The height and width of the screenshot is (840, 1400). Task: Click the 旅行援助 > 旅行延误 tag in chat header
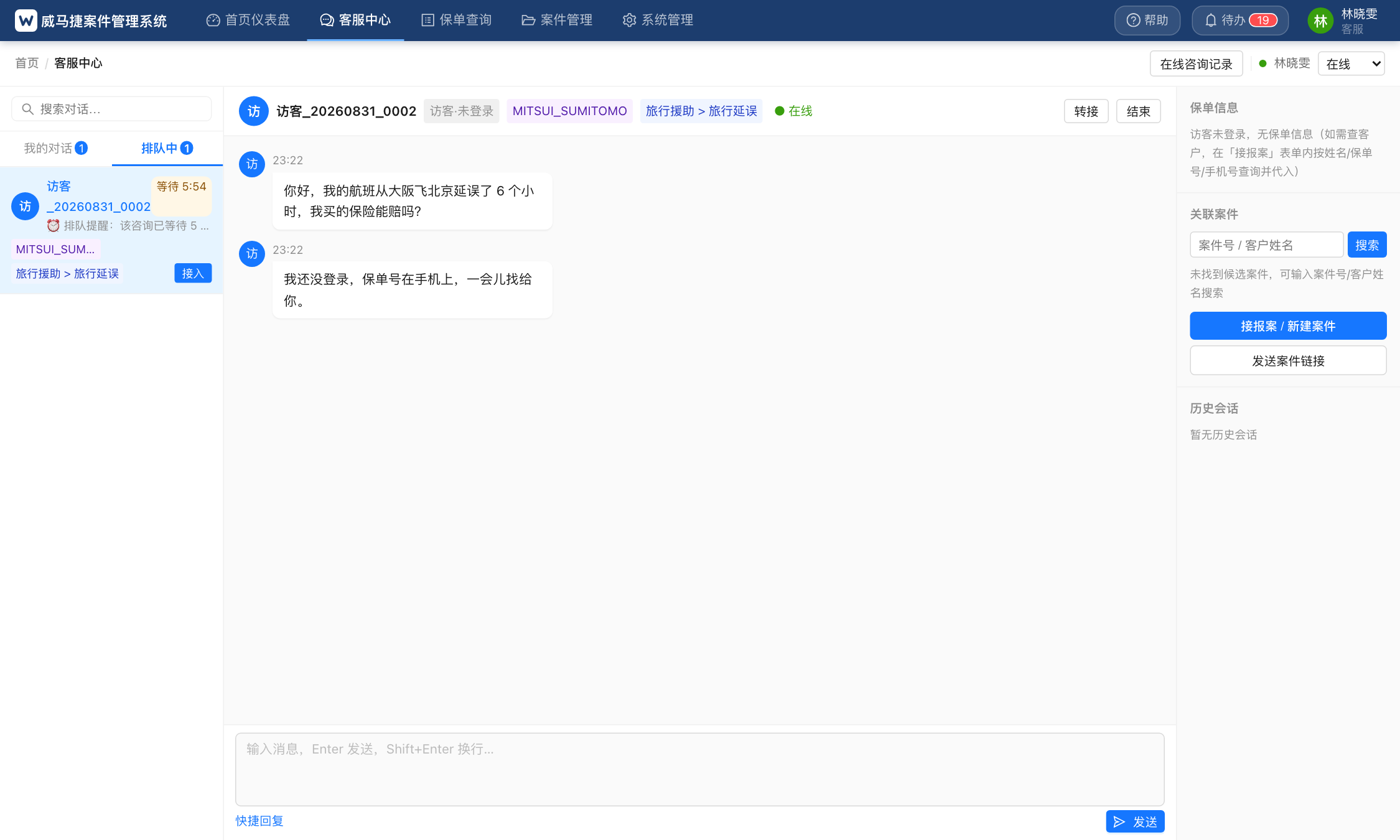pyautogui.click(x=701, y=111)
